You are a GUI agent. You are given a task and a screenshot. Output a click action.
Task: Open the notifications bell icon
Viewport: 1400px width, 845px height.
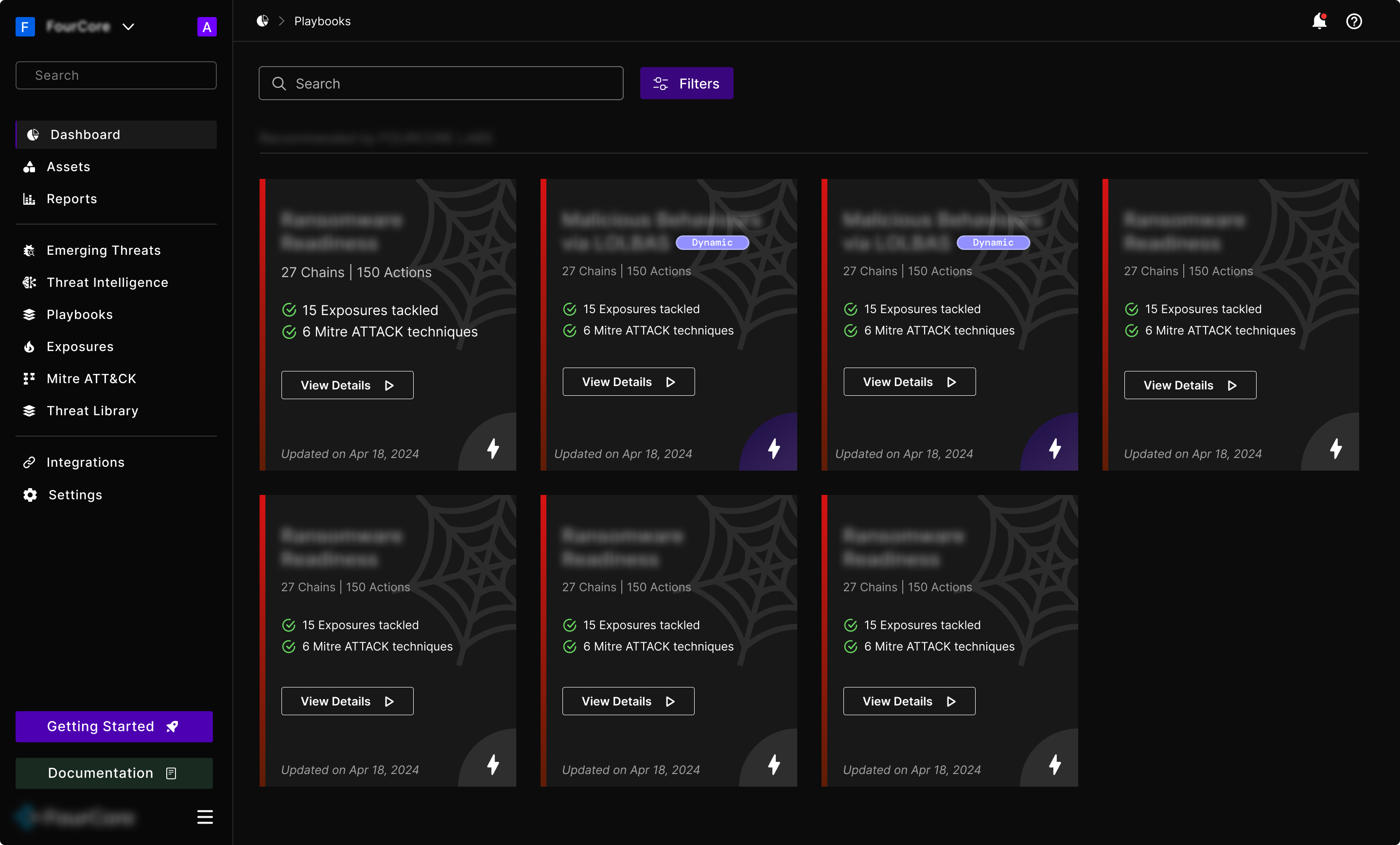point(1319,21)
